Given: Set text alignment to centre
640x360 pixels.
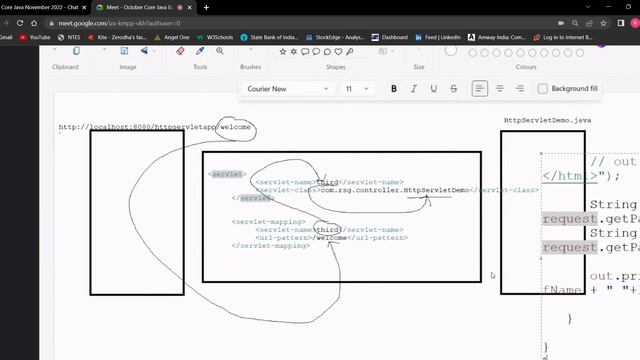Looking at the screenshot, I should [x=500, y=89].
